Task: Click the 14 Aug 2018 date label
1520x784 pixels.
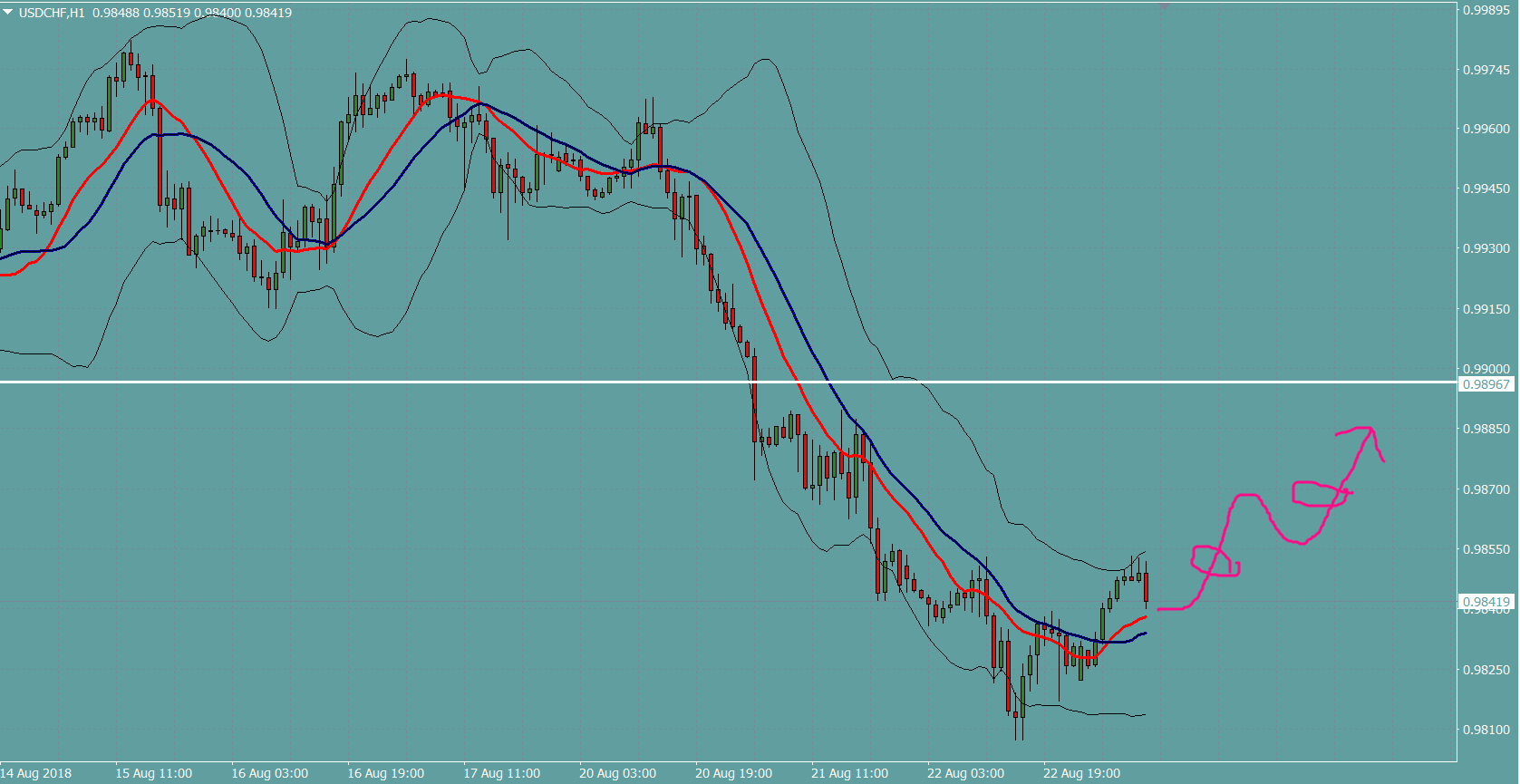Action: [x=36, y=773]
